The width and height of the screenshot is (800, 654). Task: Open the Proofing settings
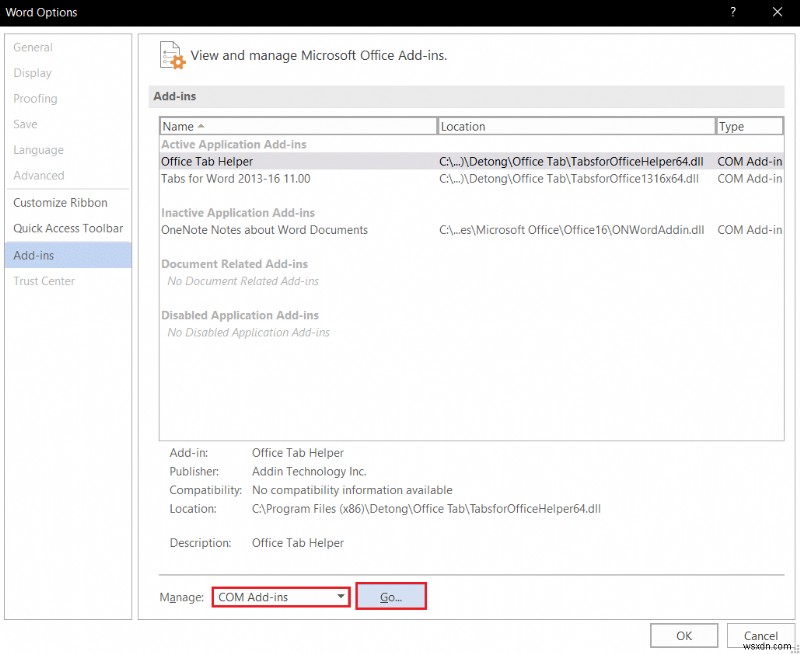click(x=35, y=98)
